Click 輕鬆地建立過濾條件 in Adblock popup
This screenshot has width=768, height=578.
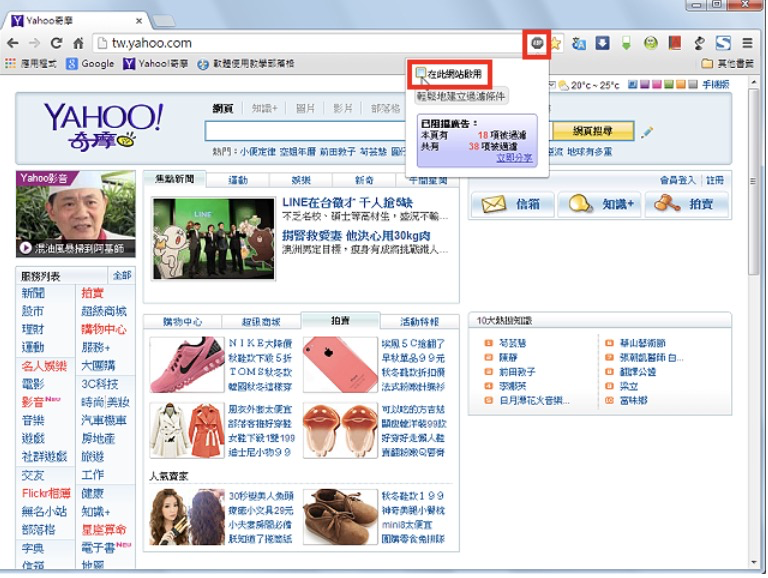point(460,96)
